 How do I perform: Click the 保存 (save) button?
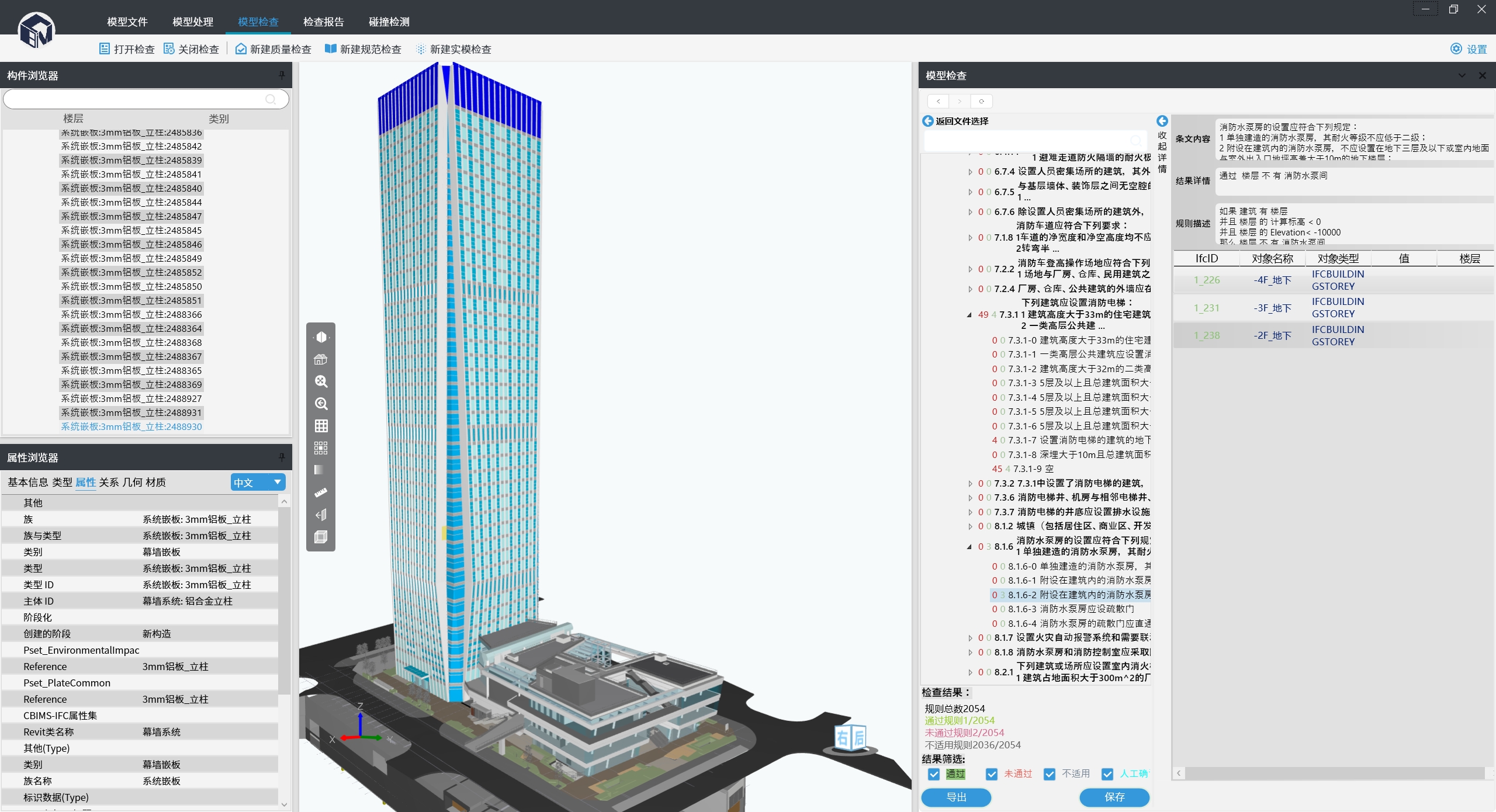point(1113,797)
